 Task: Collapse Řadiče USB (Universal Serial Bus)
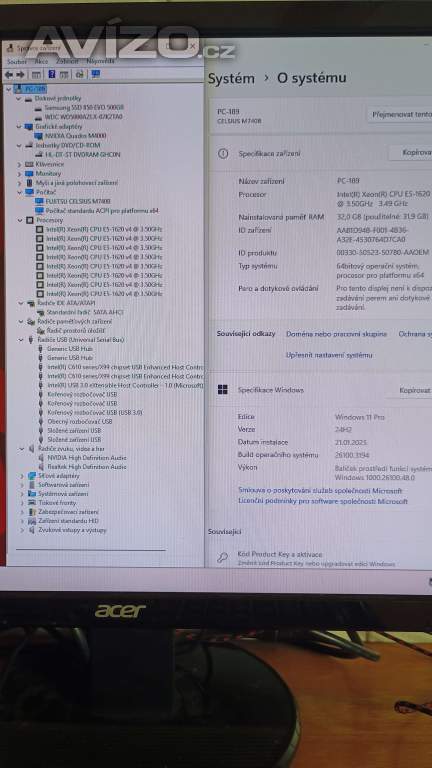pos(22,339)
